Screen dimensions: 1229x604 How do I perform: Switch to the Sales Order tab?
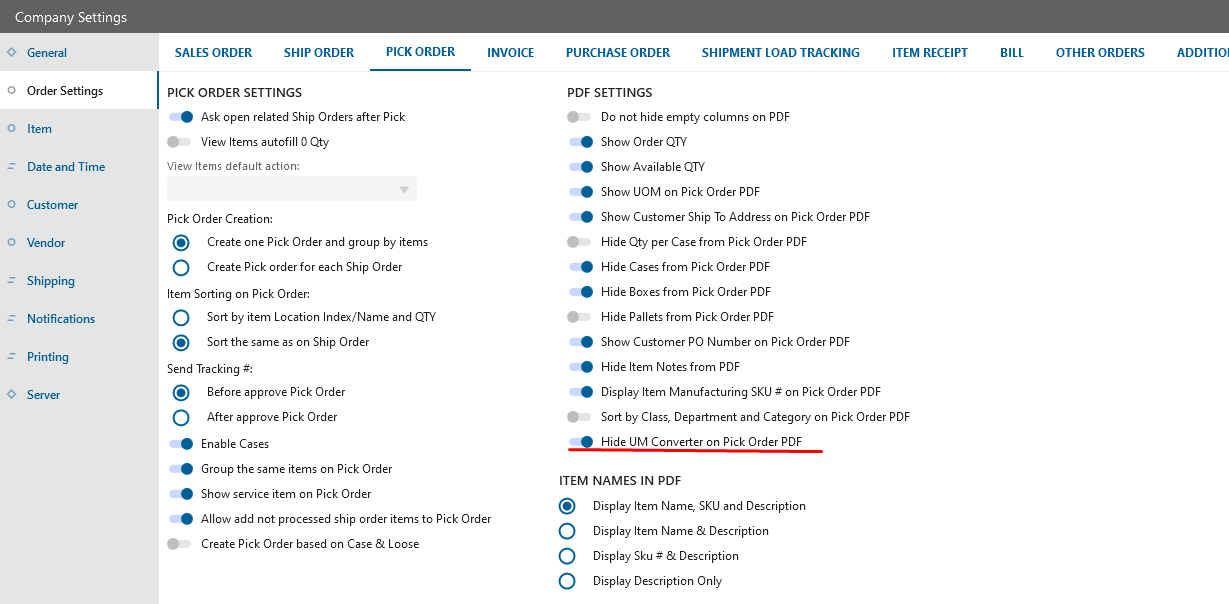pos(213,53)
